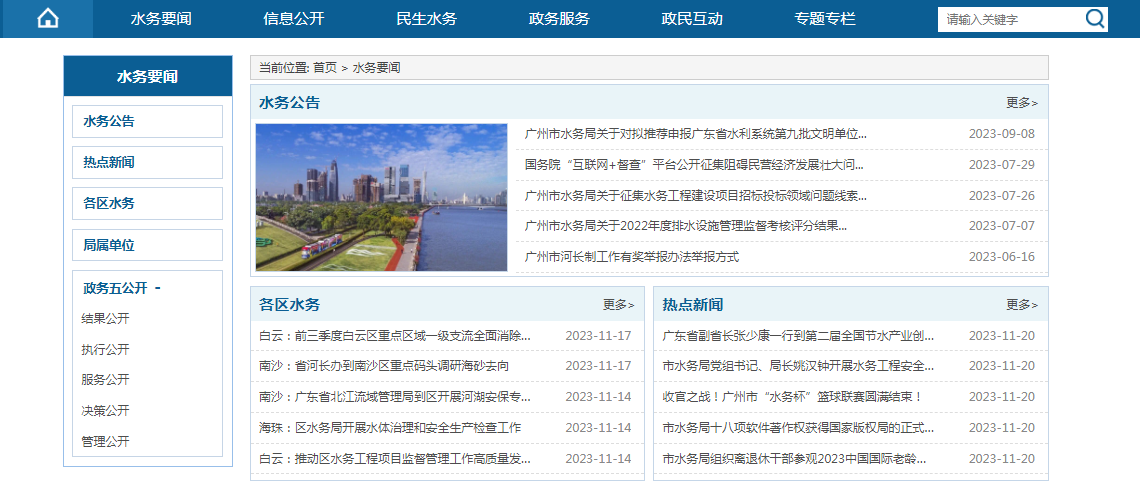Collapse the 政务五公开 sidebar section

pos(158,288)
